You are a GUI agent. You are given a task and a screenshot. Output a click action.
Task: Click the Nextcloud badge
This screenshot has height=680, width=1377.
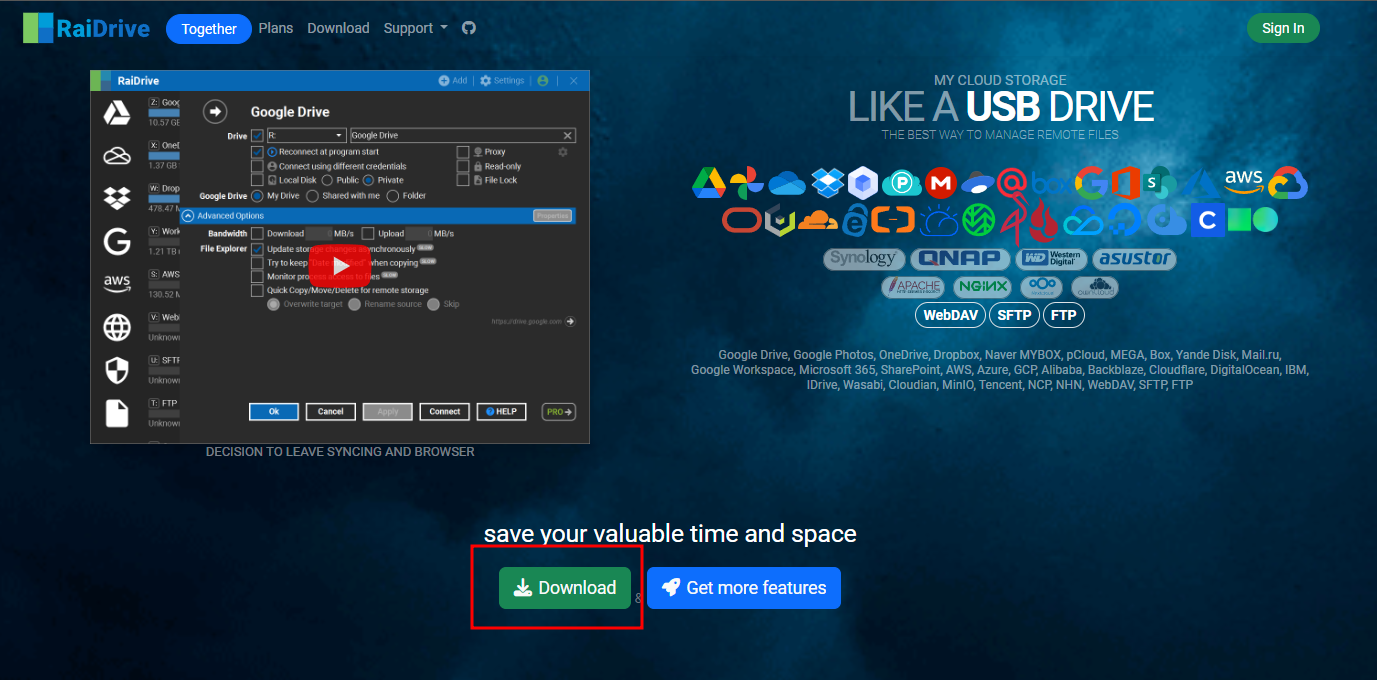point(1042,287)
